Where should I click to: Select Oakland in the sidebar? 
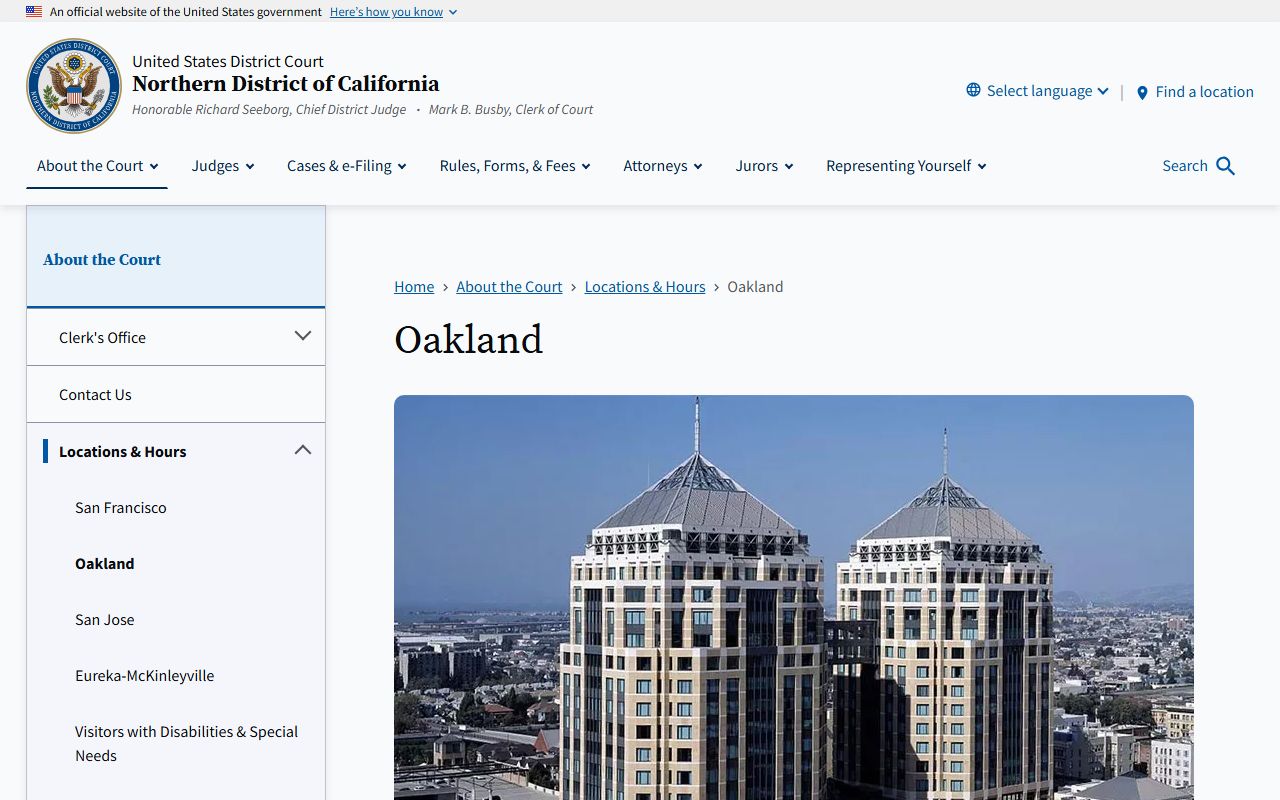[104, 564]
